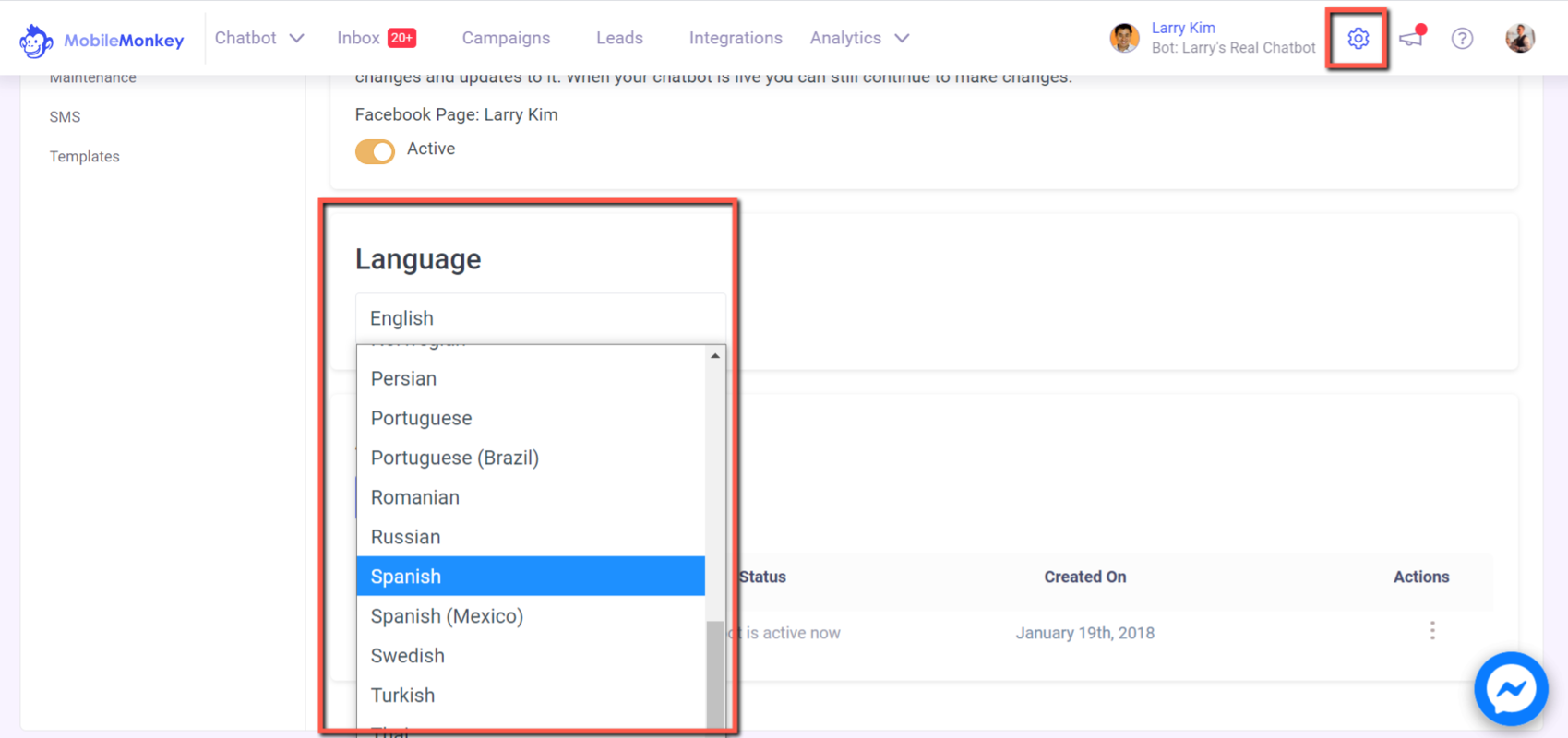Navigate to the Integrations tab
1568x738 pixels.
click(736, 38)
